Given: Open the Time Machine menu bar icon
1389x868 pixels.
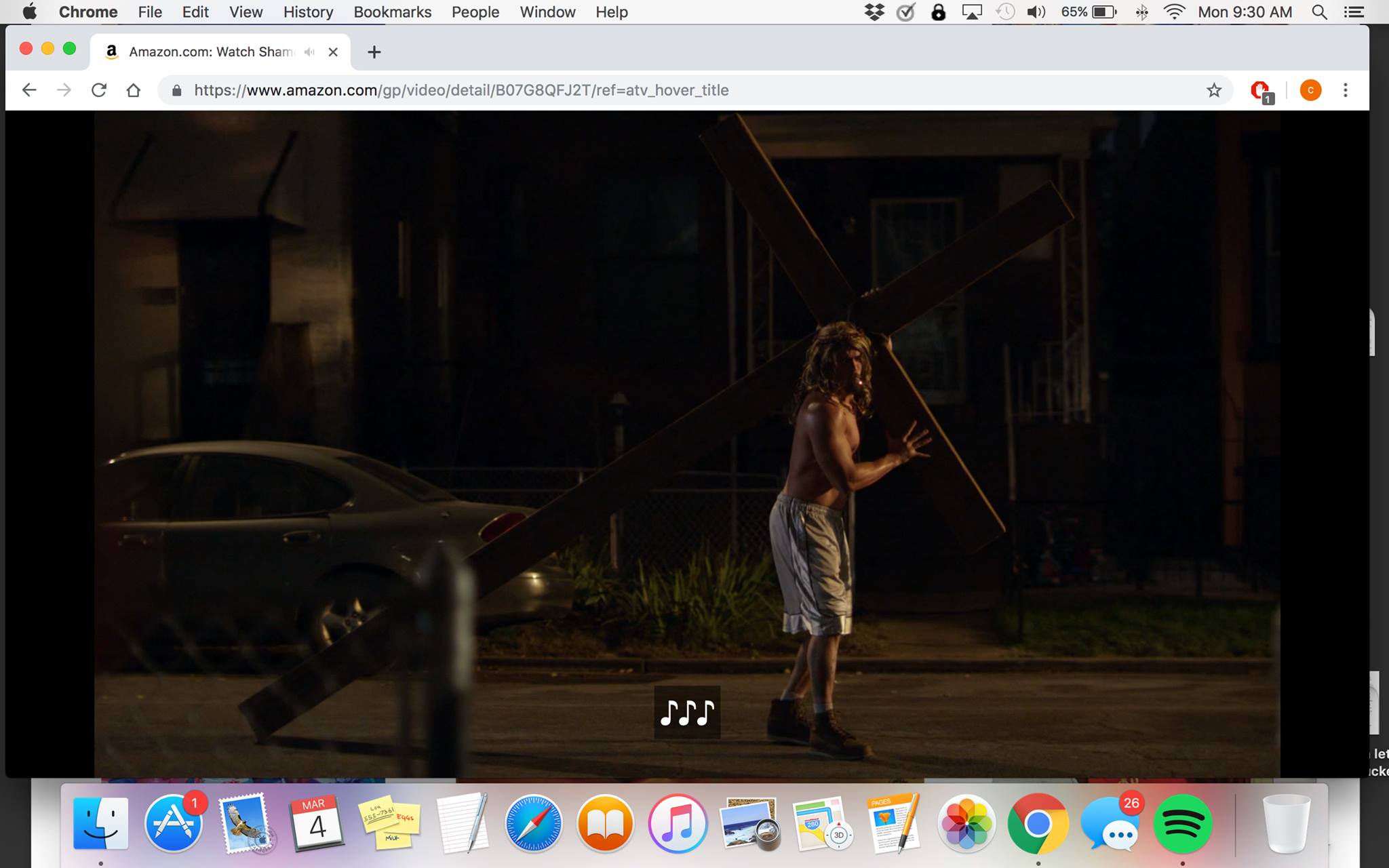Looking at the screenshot, I should tap(1005, 12).
